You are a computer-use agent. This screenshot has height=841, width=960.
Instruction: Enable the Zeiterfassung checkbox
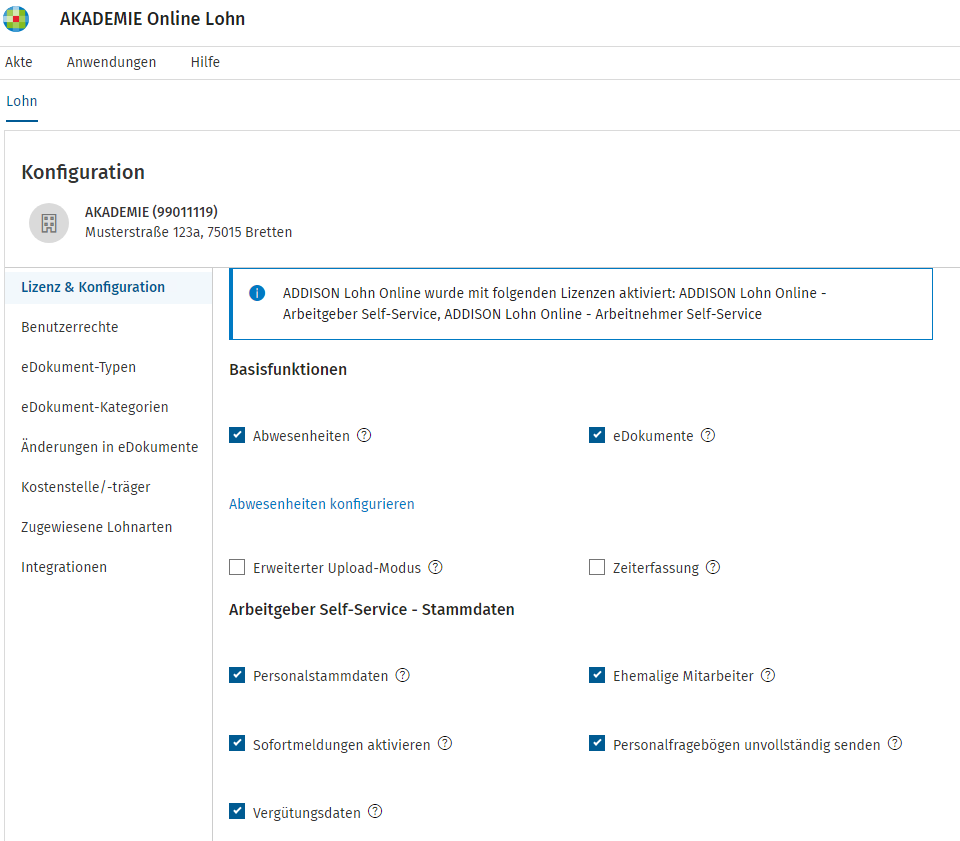coord(597,567)
